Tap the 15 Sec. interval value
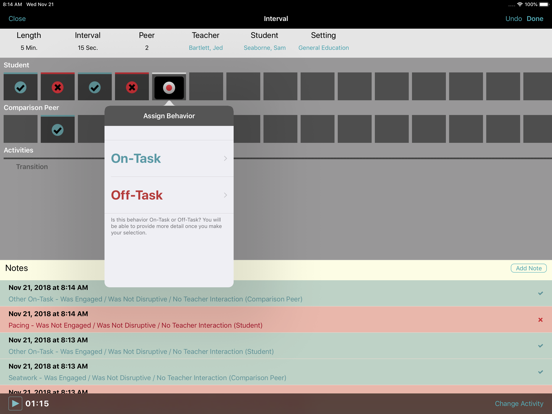Screen dimensions: 552x414 (x=88, y=48)
